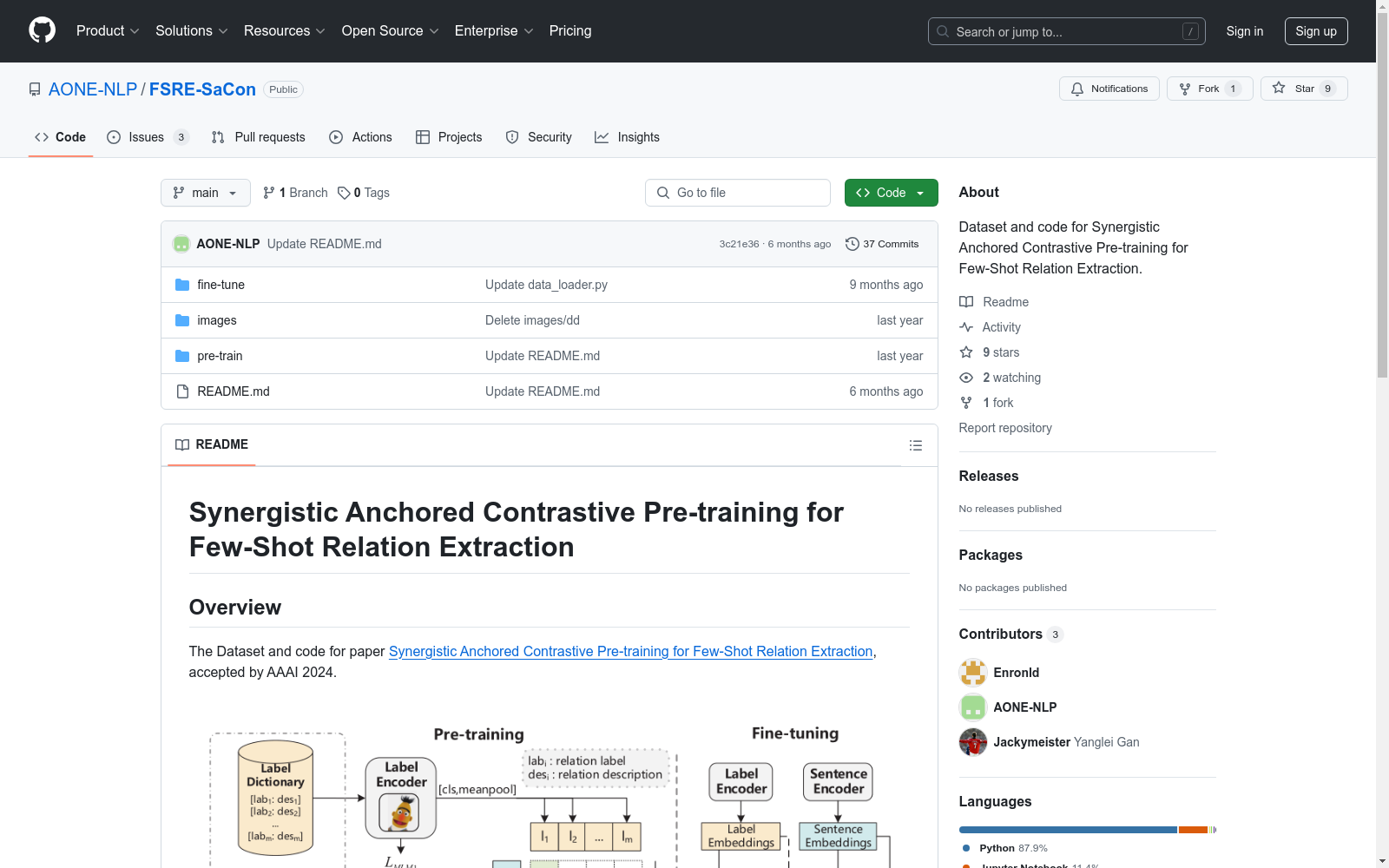Expand the green Code download dropdown

[x=891, y=193]
